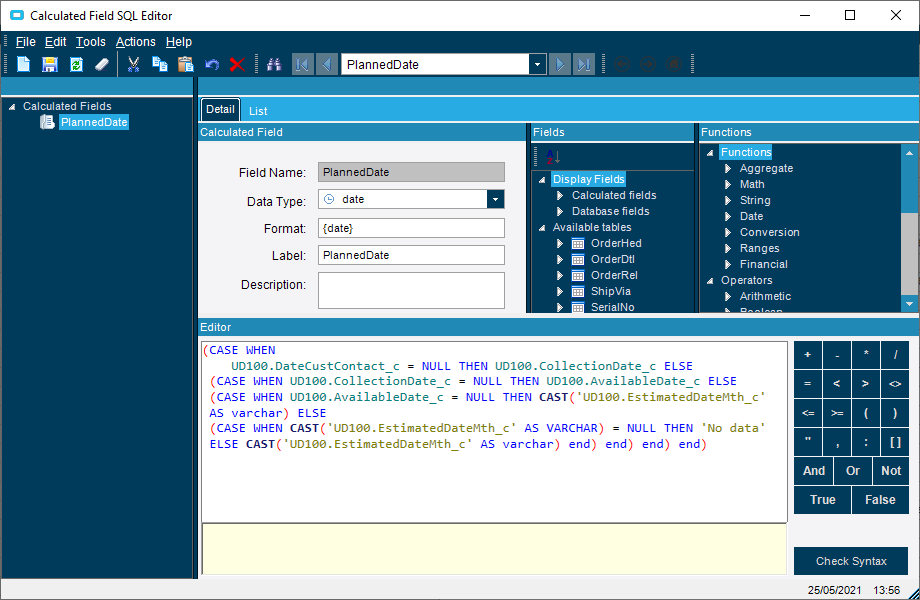920x600 pixels.
Task: Click the Description text box
Action: pyautogui.click(x=411, y=290)
